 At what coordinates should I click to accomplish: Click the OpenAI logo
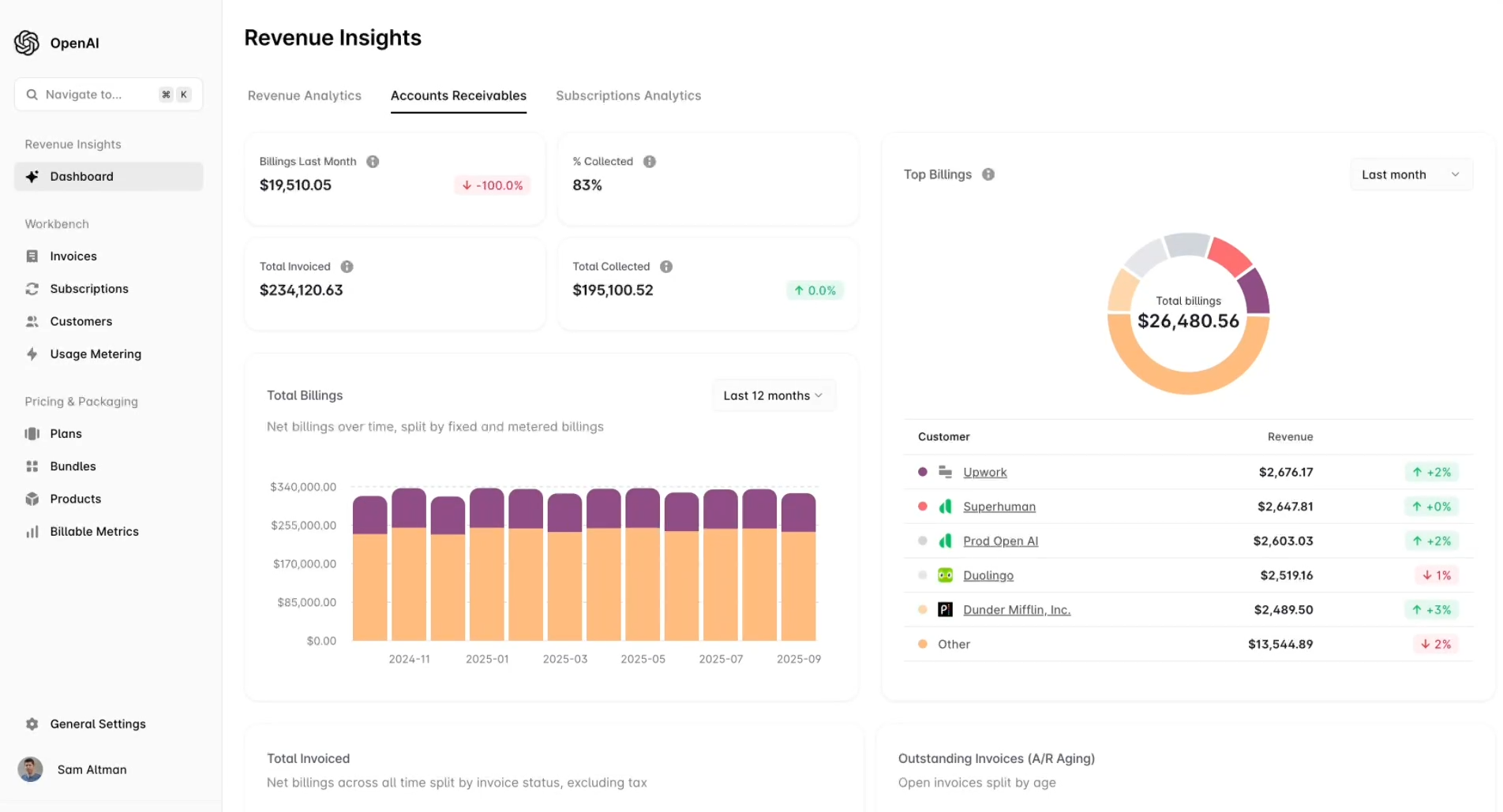point(27,43)
